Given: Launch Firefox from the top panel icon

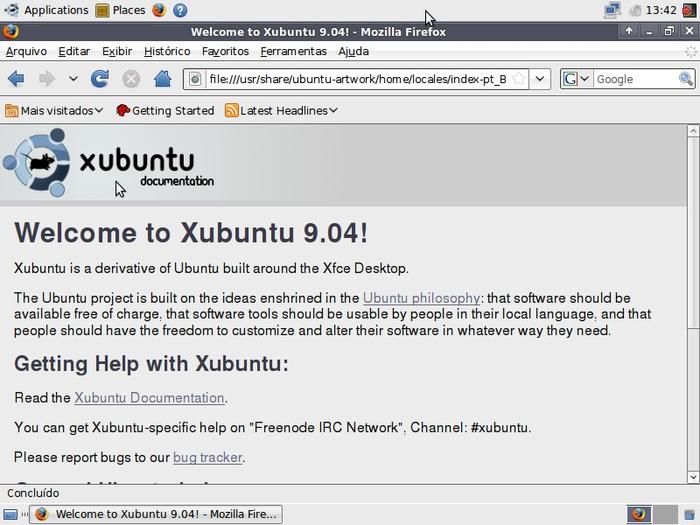Looking at the screenshot, I should click(x=158, y=10).
